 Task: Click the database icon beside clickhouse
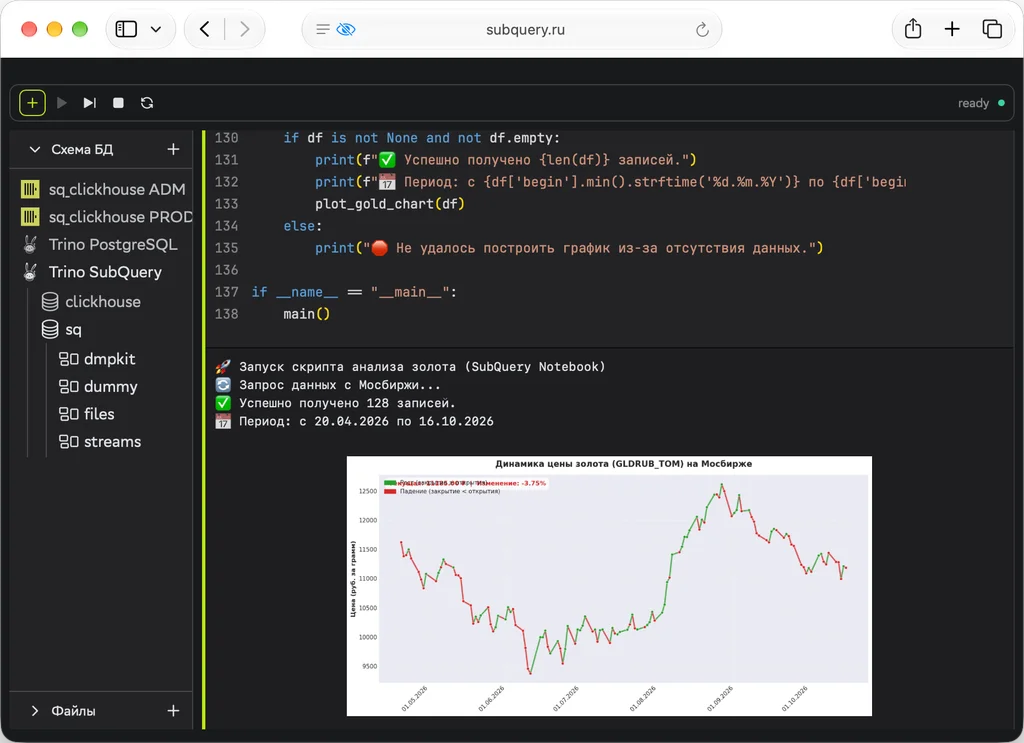[50, 302]
